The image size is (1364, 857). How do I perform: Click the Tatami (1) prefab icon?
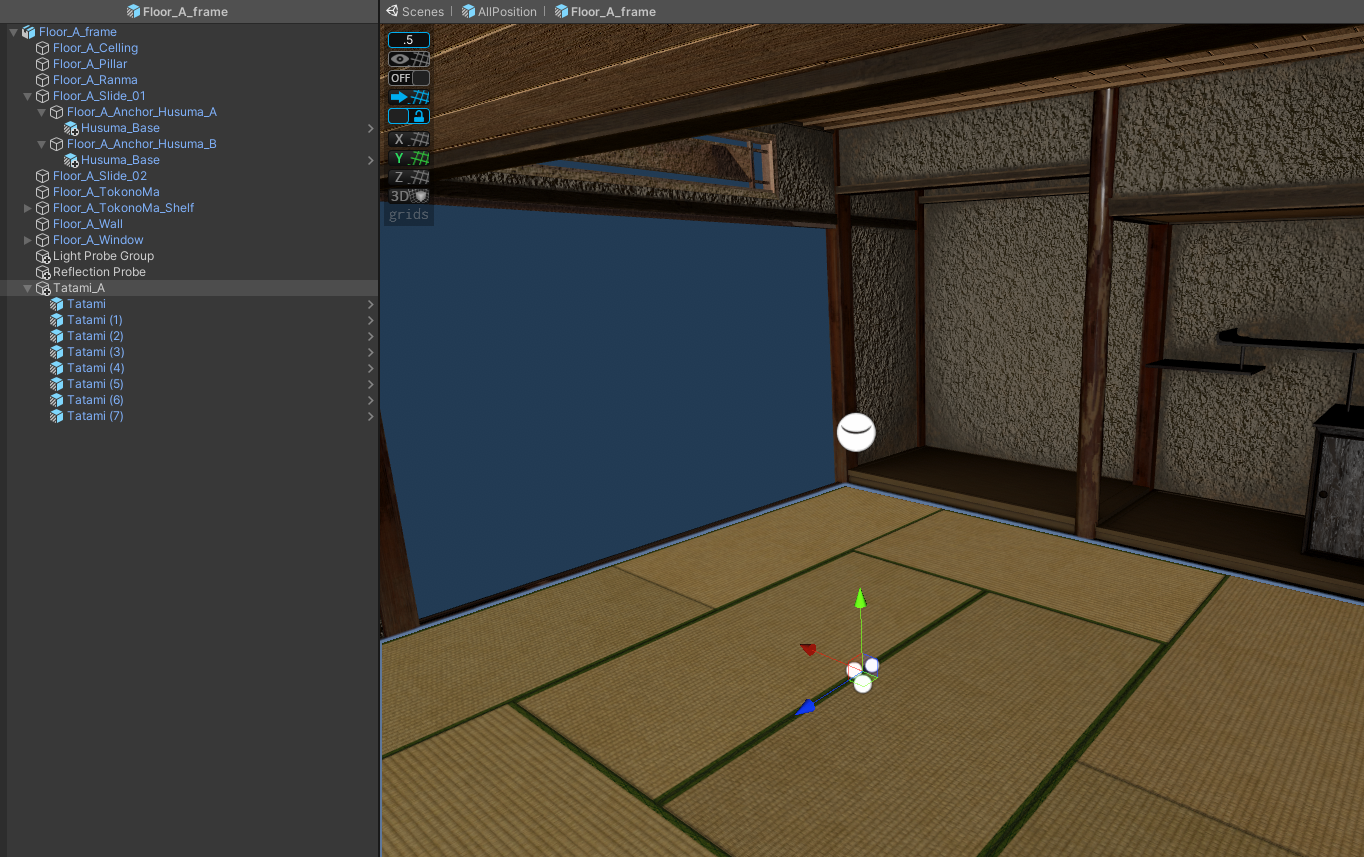(57, 320)
